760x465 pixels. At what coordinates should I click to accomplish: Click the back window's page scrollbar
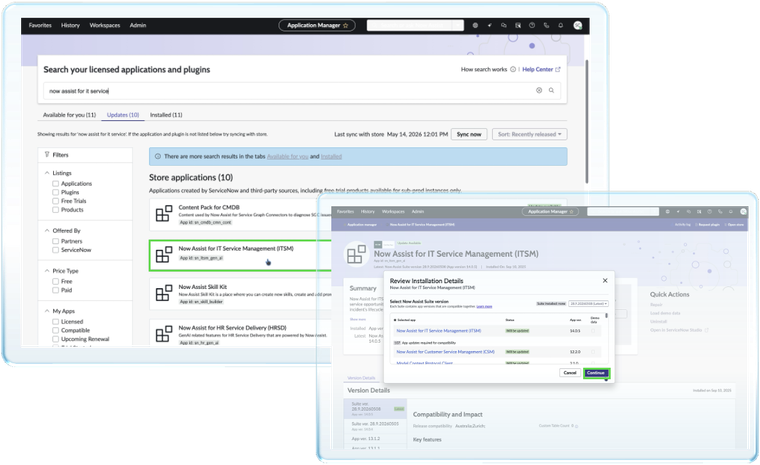coord(587,121)
